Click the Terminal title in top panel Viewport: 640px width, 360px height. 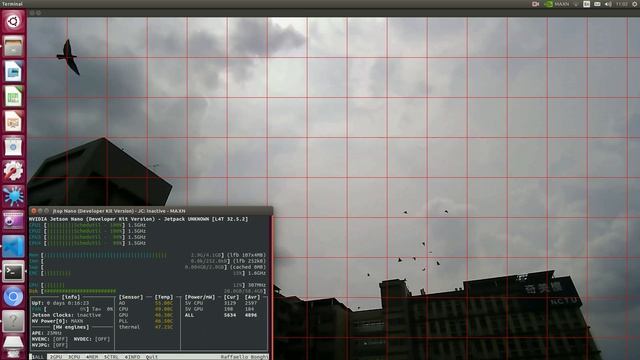12,4
